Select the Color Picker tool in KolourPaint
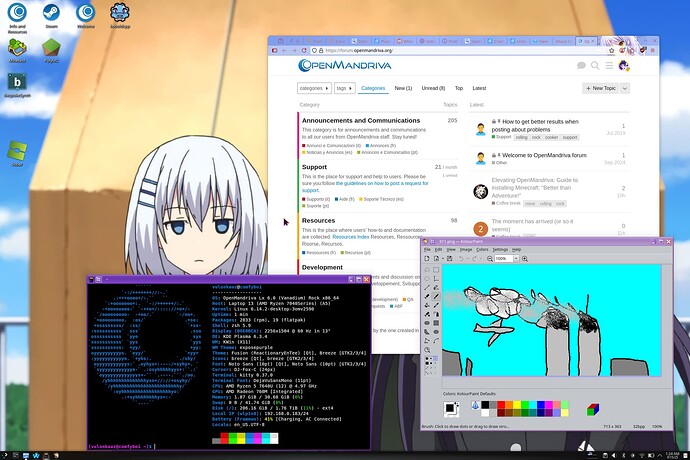Screen dimensions: 690x460 coord(436,305)
